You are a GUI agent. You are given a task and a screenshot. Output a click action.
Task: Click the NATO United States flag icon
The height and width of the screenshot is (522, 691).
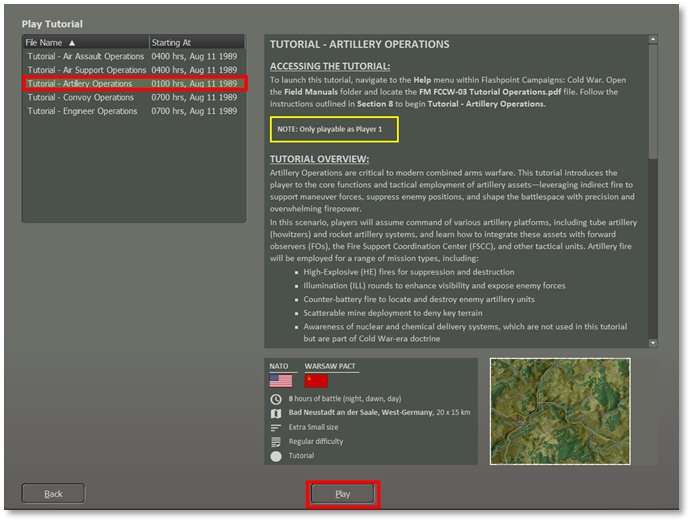[280, 381]
